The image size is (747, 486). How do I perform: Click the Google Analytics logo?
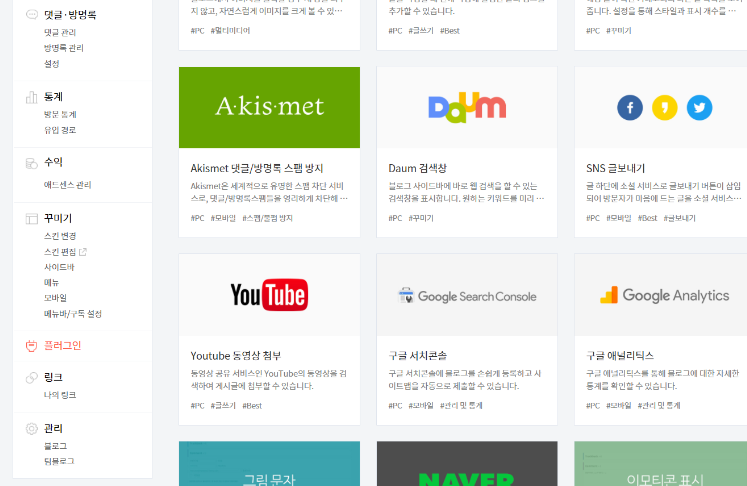click(x=665, y=295)
